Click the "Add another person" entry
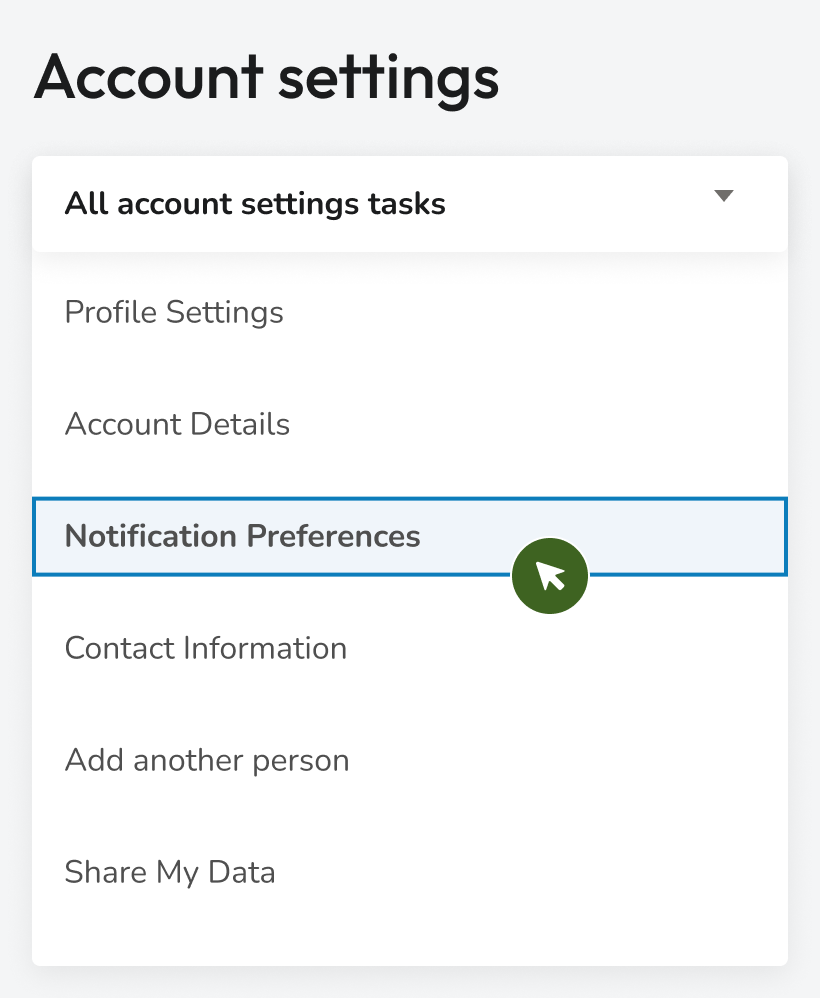The width and height of the screenshot is (820, 998). (206, 760)
